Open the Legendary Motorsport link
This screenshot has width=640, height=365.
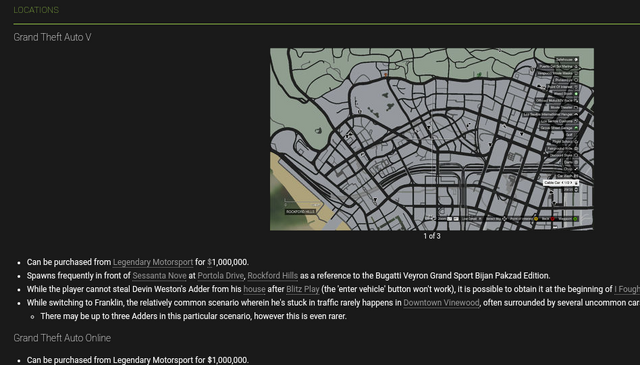click(153, 262)
